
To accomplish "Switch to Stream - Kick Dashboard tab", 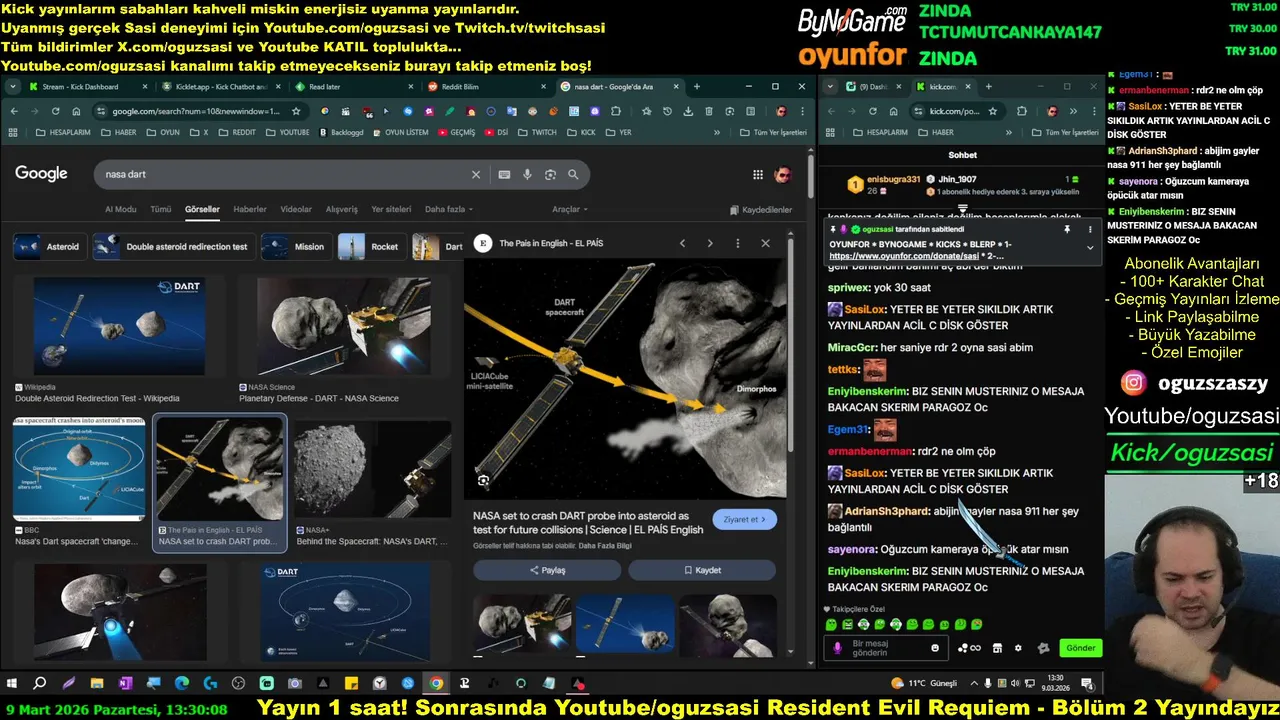I will point(87,87).
